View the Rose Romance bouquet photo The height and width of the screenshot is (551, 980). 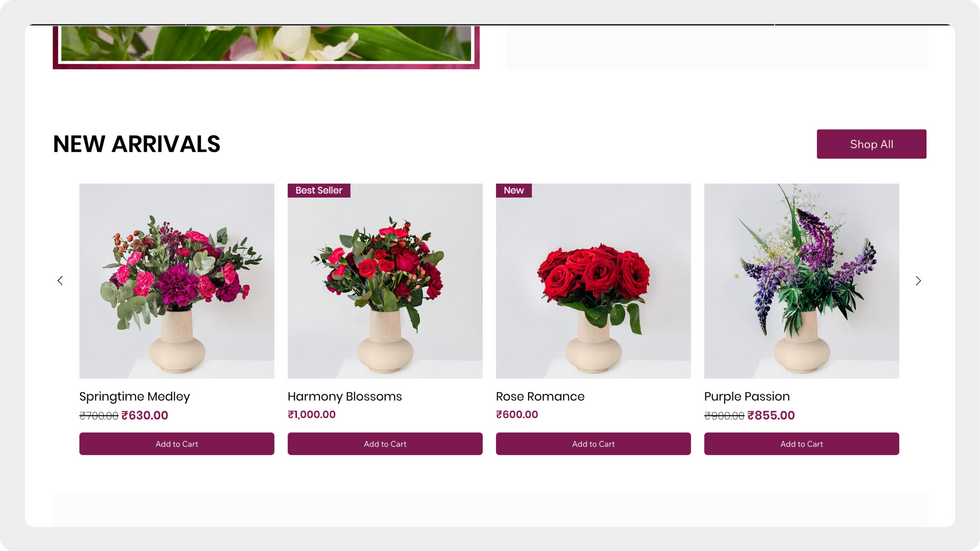click(593, 280)
